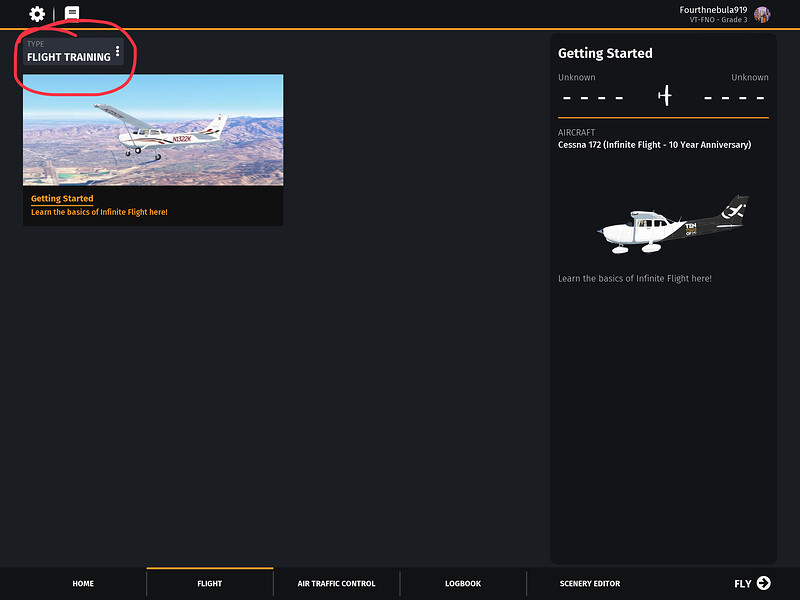Click the FLY button
Screen dimensions: 800x600
[753, 583]
